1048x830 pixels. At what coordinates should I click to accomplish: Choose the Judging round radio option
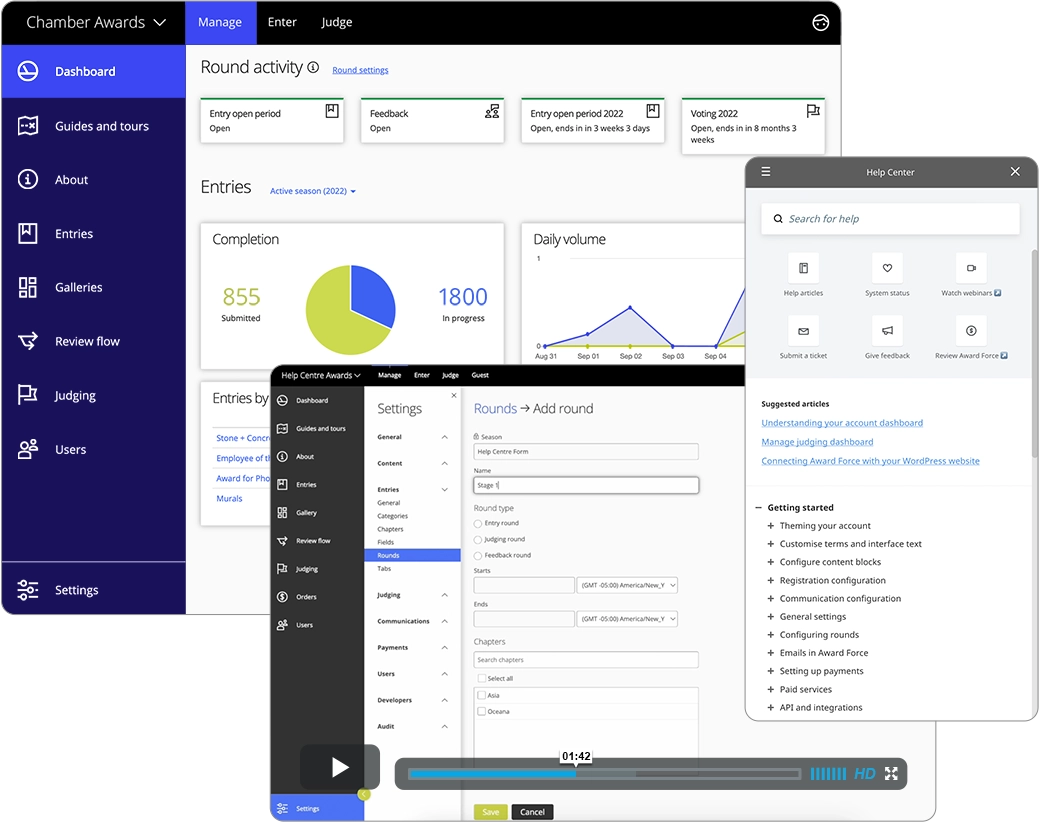(478, 539)
